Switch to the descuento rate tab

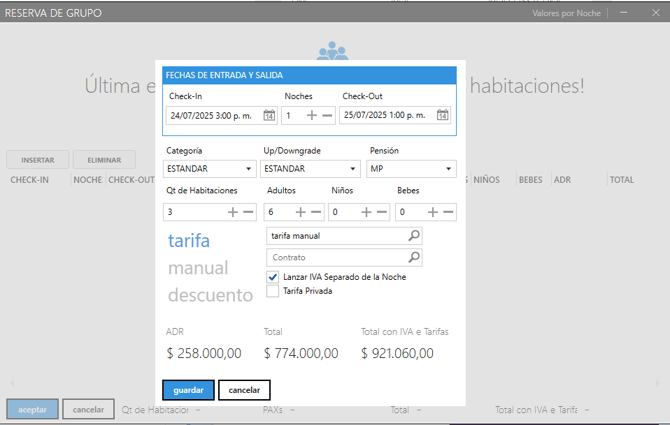(x=210, y=295)
